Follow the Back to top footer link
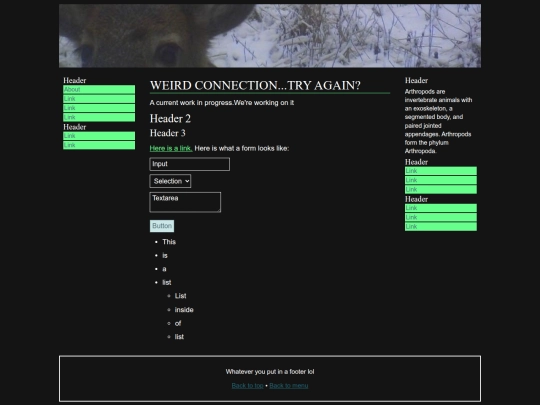540x405 pixels. (x=247, y=386)
